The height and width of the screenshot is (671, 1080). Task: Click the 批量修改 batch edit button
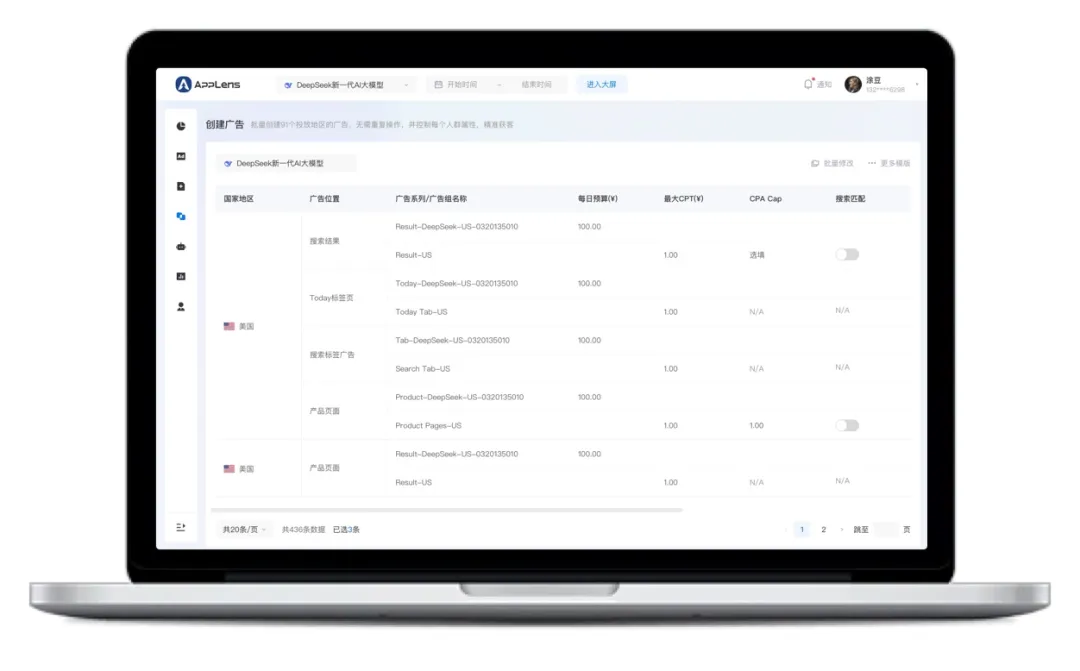832,163
